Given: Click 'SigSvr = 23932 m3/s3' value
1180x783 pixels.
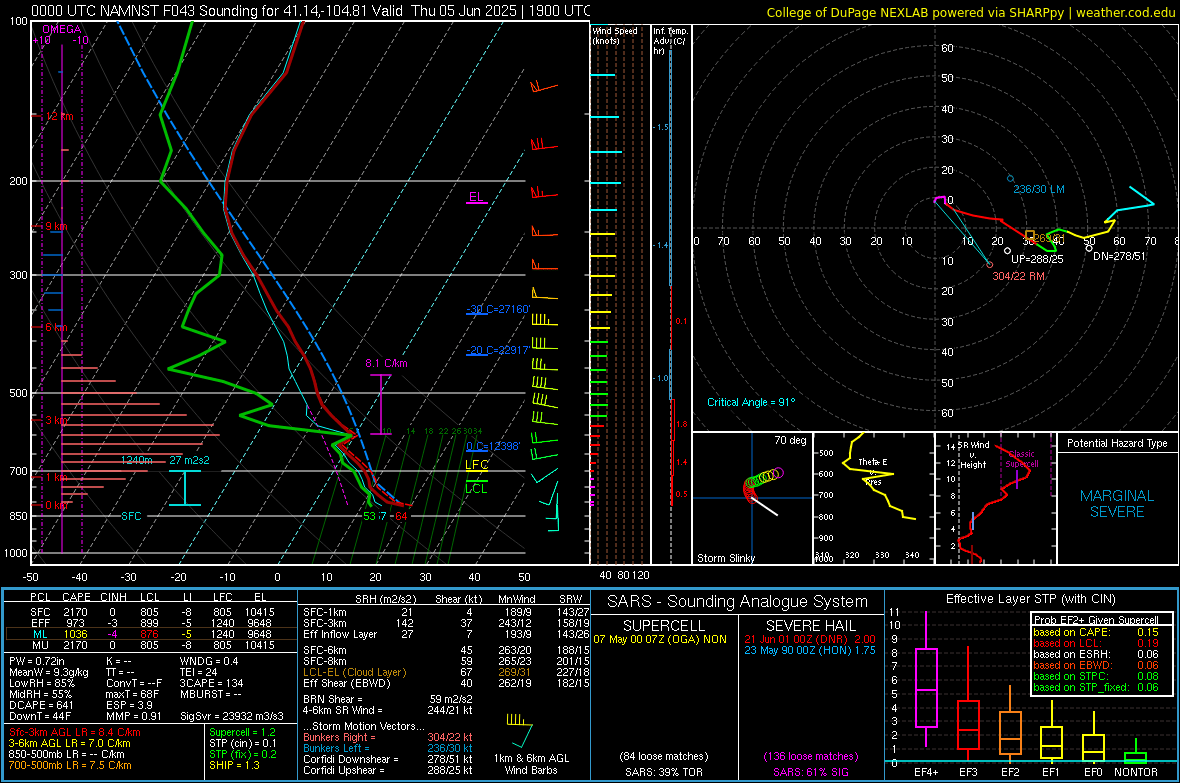Looking at the screenshot, I should pyautogui.click(x=232, y=716).
